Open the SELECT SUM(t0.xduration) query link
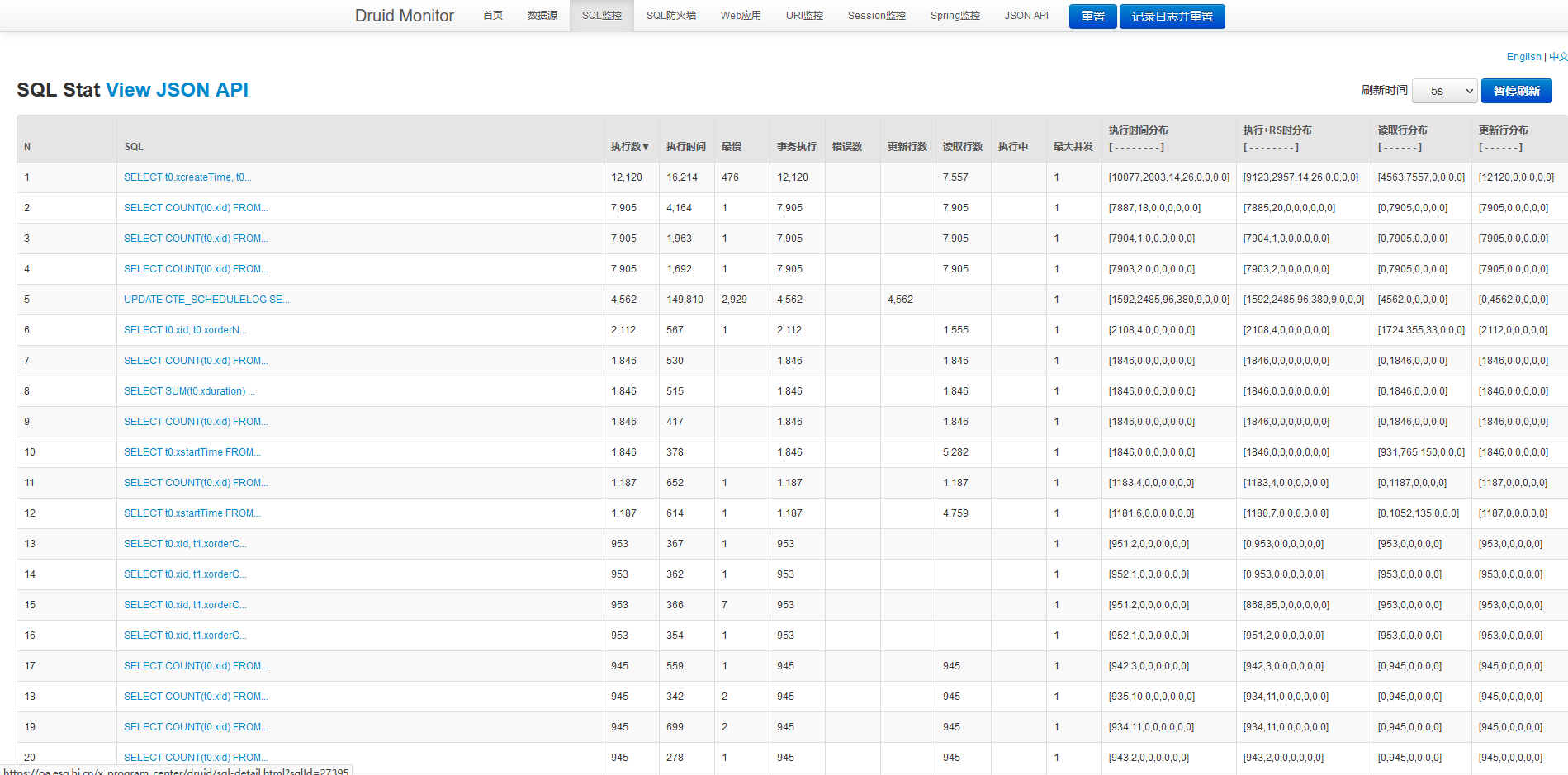The height and width of the screenshot is (775, 1568). point(189,391)
